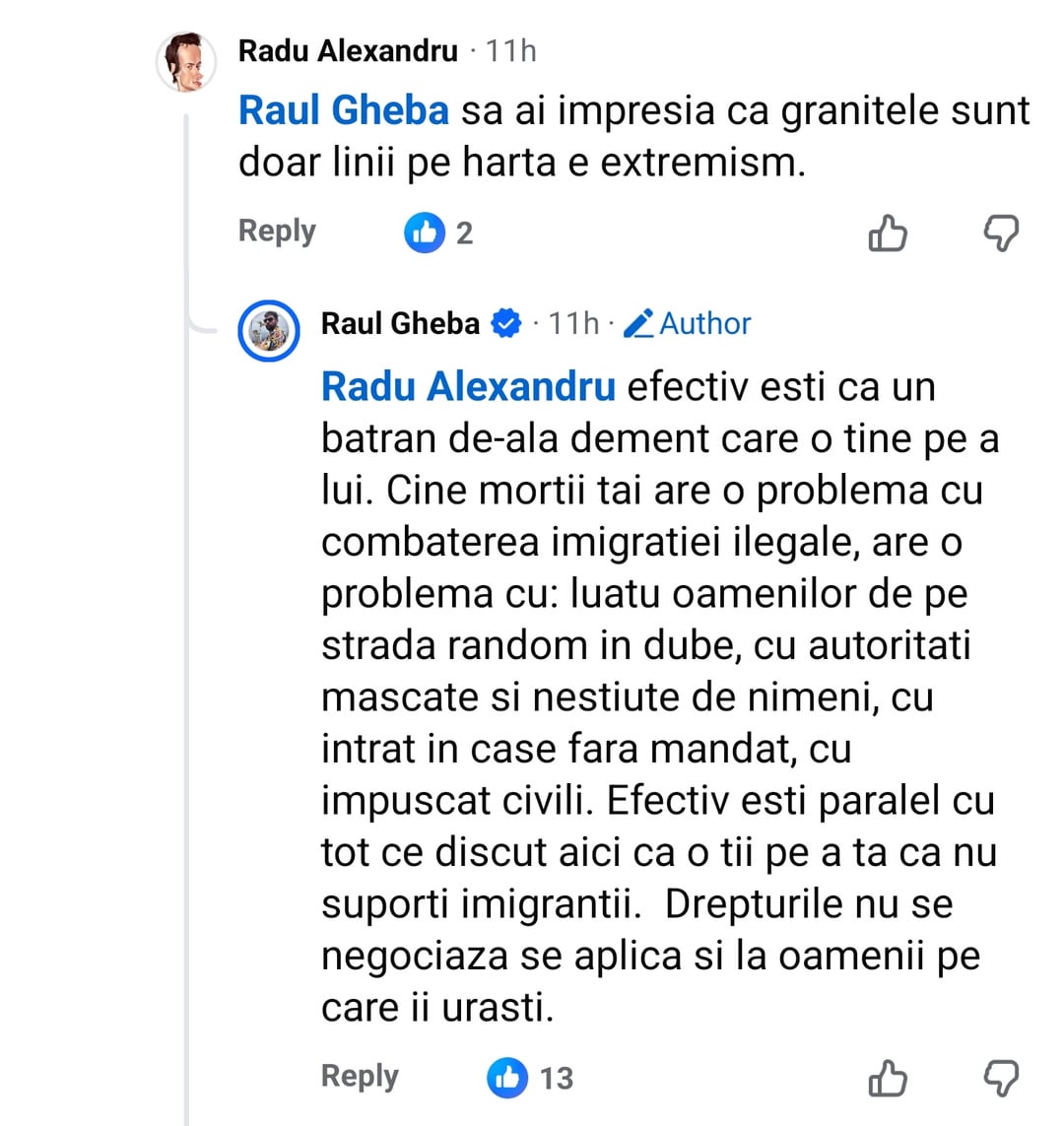Click the 11h timestamp on Raul Gheba's reply

pos(573,323)
